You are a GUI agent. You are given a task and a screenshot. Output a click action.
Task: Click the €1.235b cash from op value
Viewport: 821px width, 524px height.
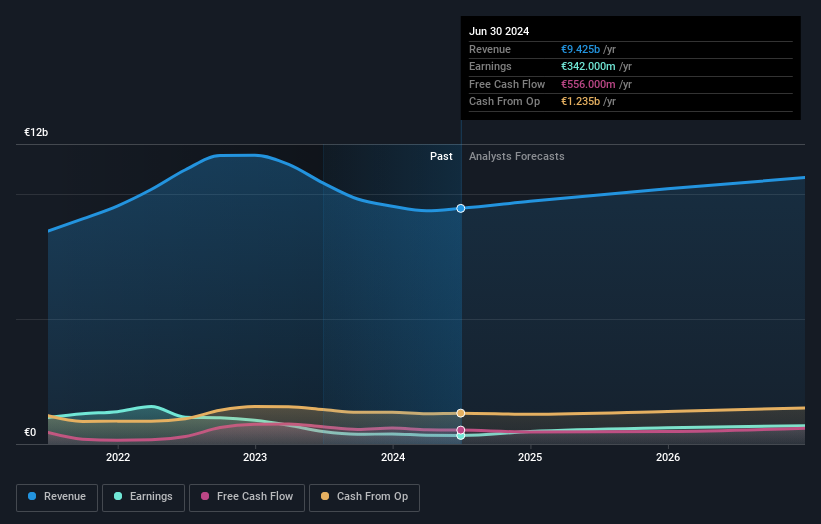pos(581,102)
